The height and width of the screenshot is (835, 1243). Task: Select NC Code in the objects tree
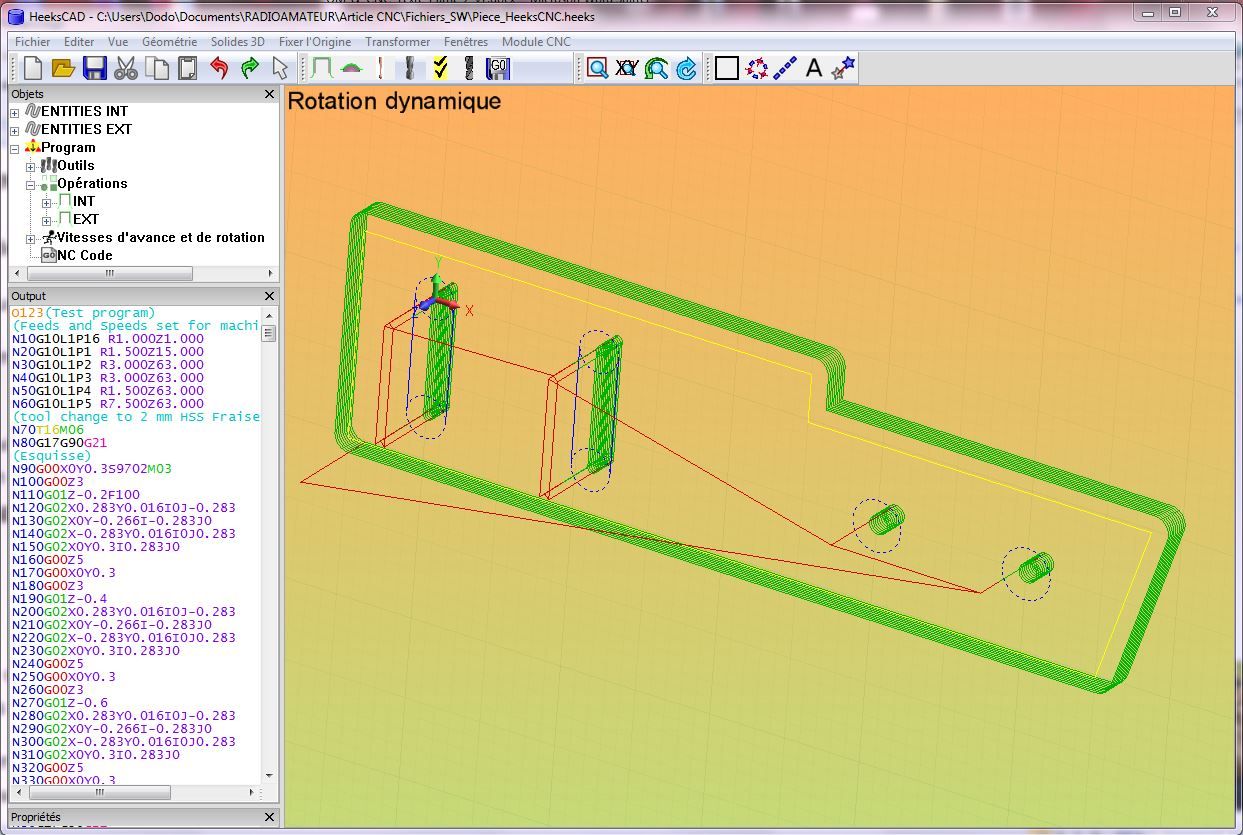84,255
